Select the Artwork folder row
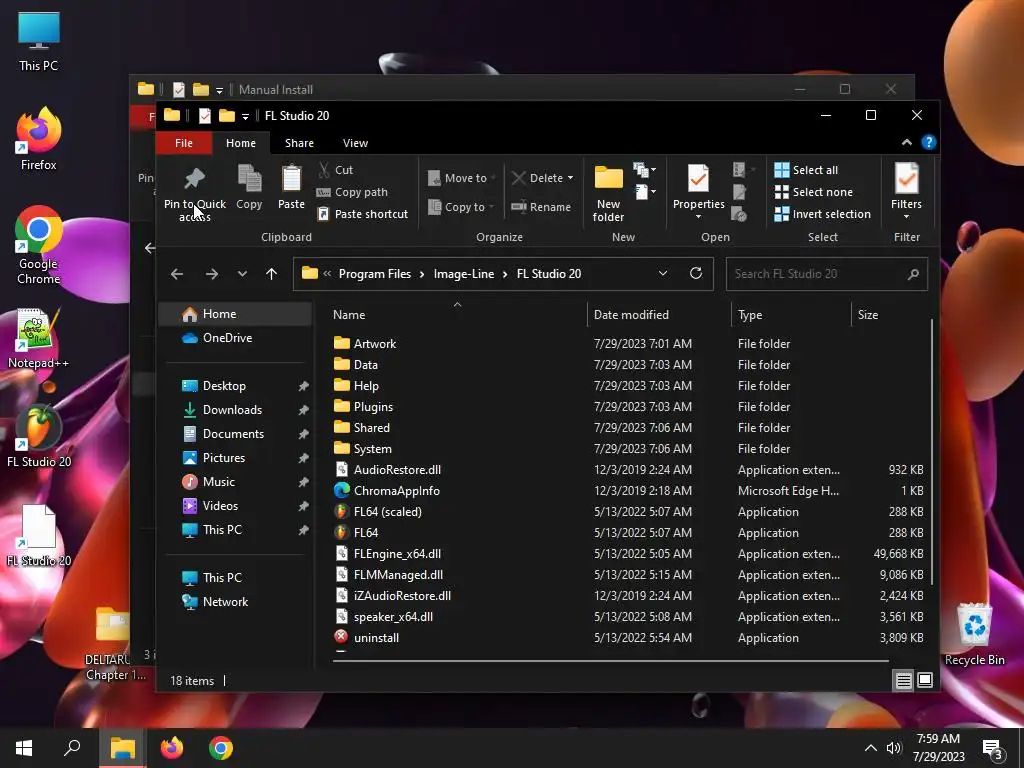The height and width of the screenshot is (768, 1024). (628, 344)
